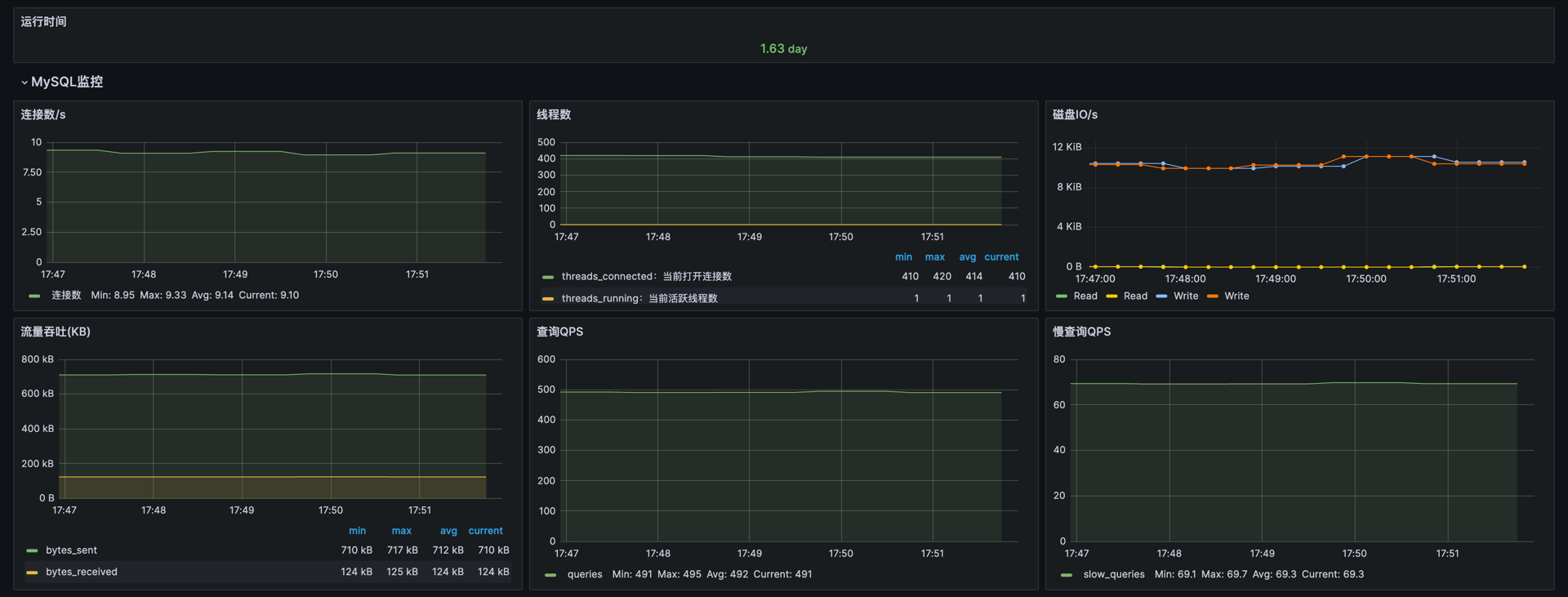Open the 运行时间 panel title menu
The image size is (1568, 597).
pyautogui.click(x=43, y=21)
